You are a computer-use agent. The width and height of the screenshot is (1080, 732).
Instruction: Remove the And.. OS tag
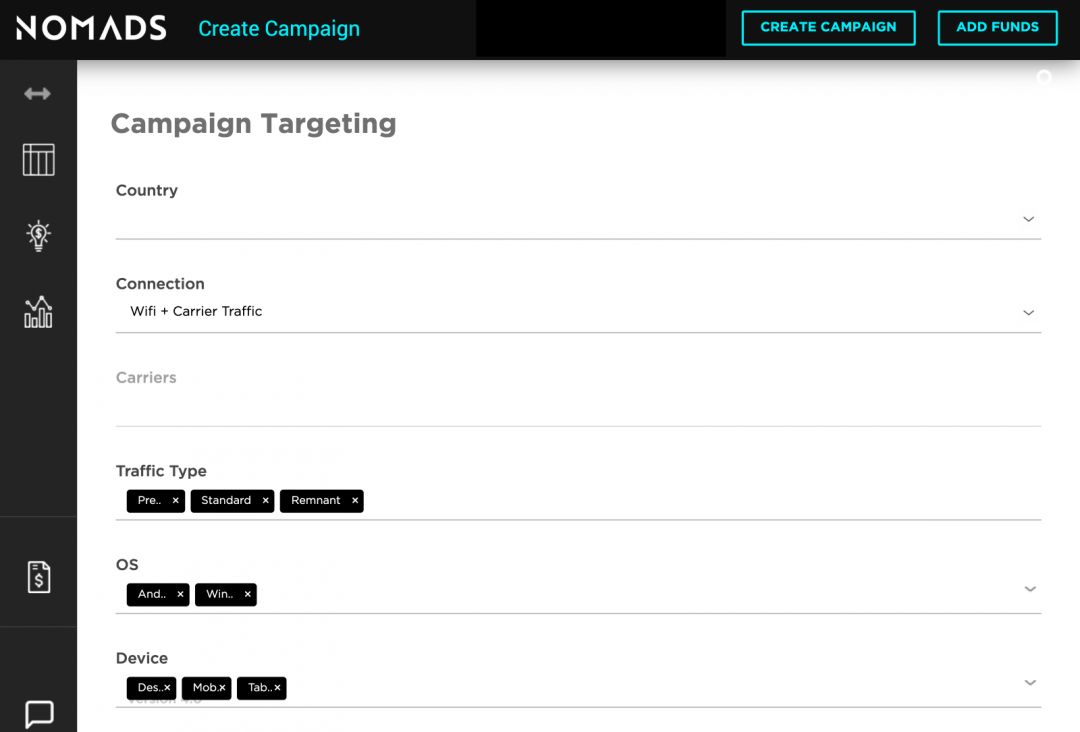pyautogui.click(x=180, y=594)
